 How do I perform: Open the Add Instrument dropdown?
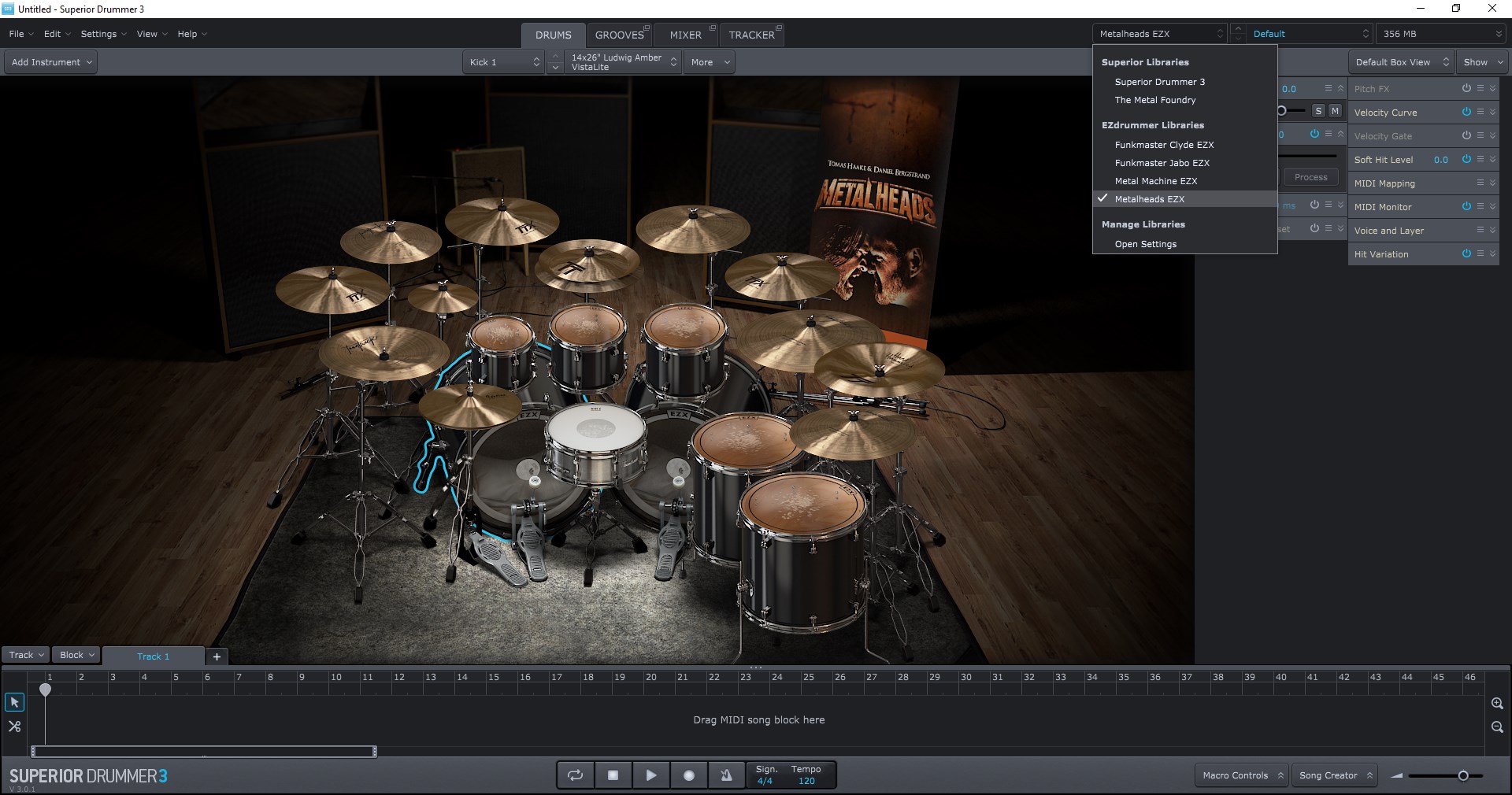(51, 62)
